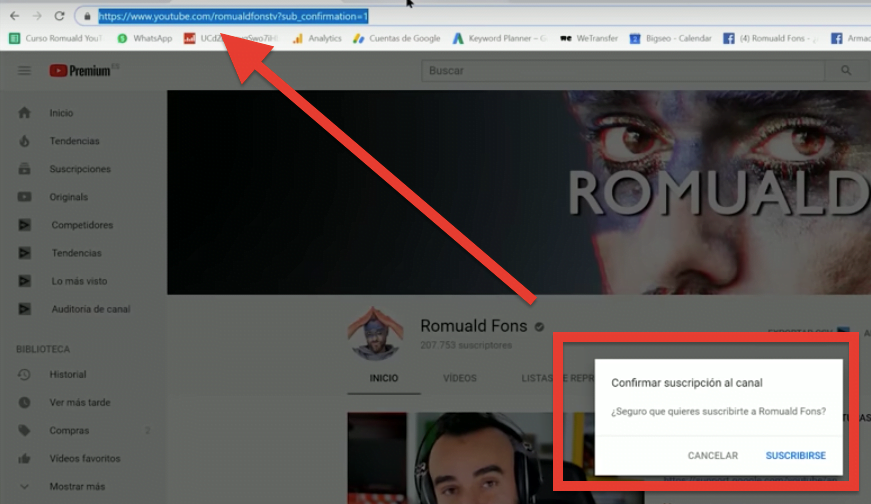Select the YouTube URL in address bar

point(233,17)
